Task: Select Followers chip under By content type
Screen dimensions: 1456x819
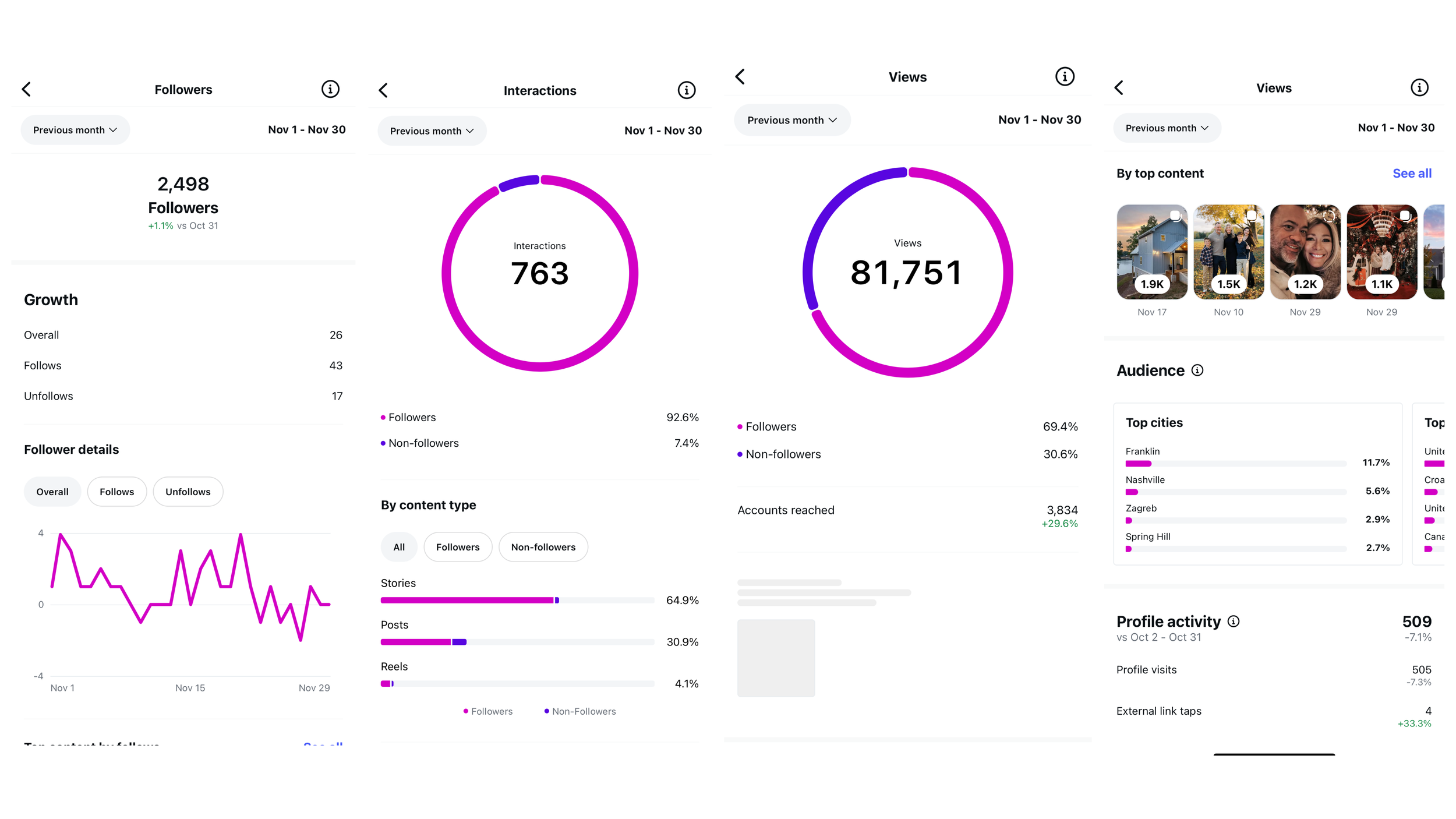Action: click(458, 547)
